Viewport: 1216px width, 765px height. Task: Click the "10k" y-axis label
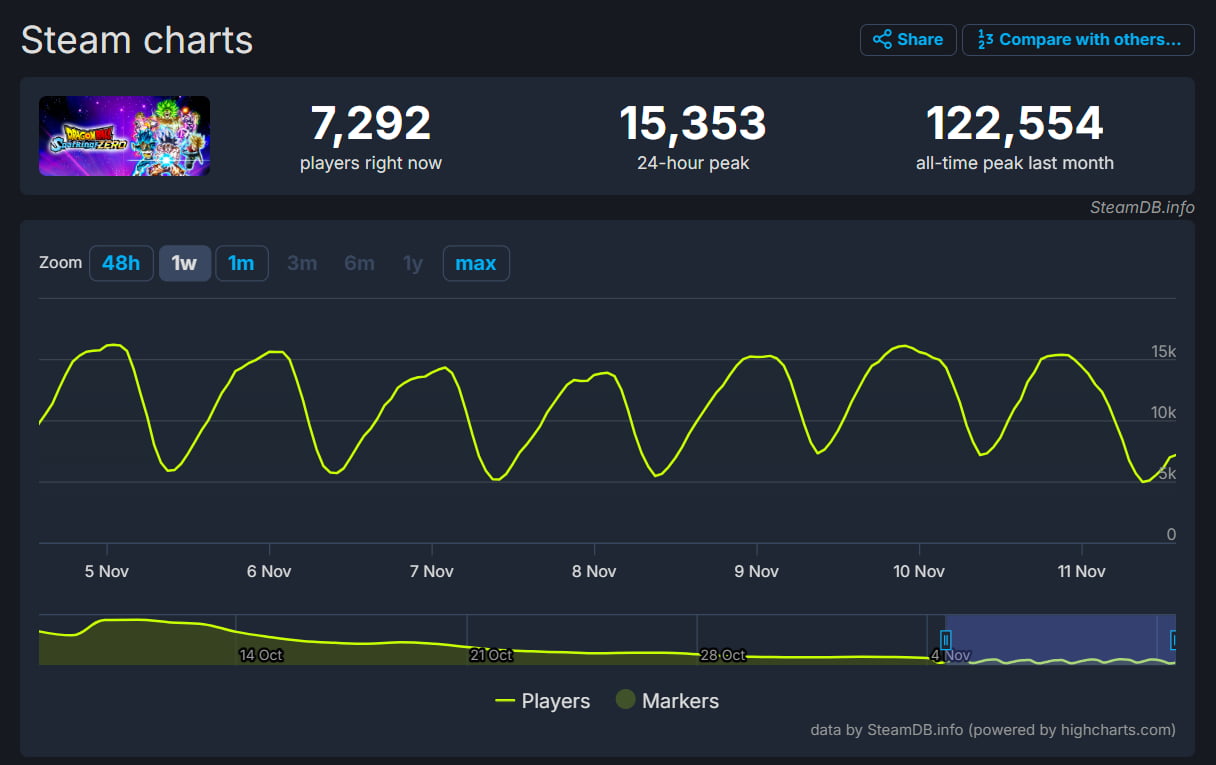pyautogui.click(x=1164, y=413)
